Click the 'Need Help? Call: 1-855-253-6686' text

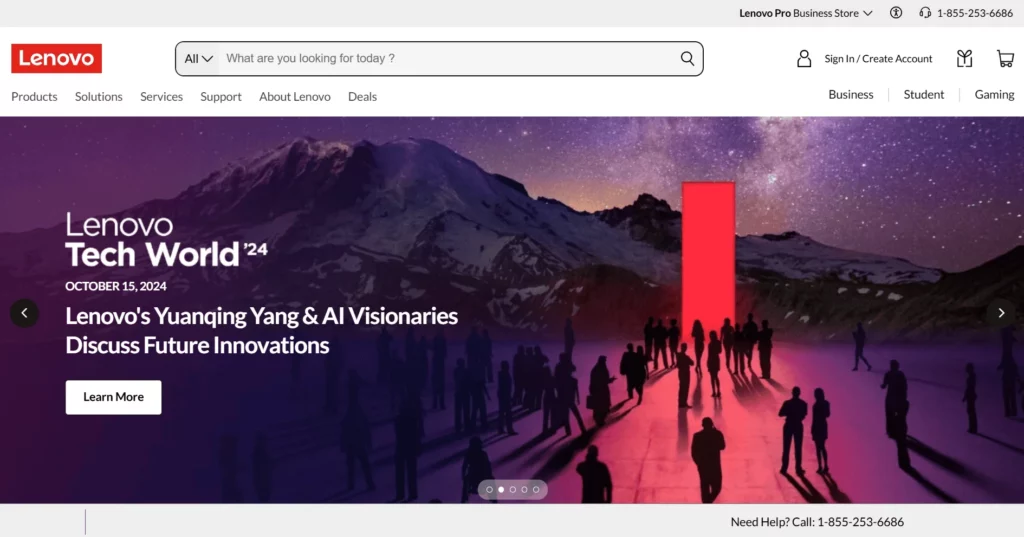point(817,522)
